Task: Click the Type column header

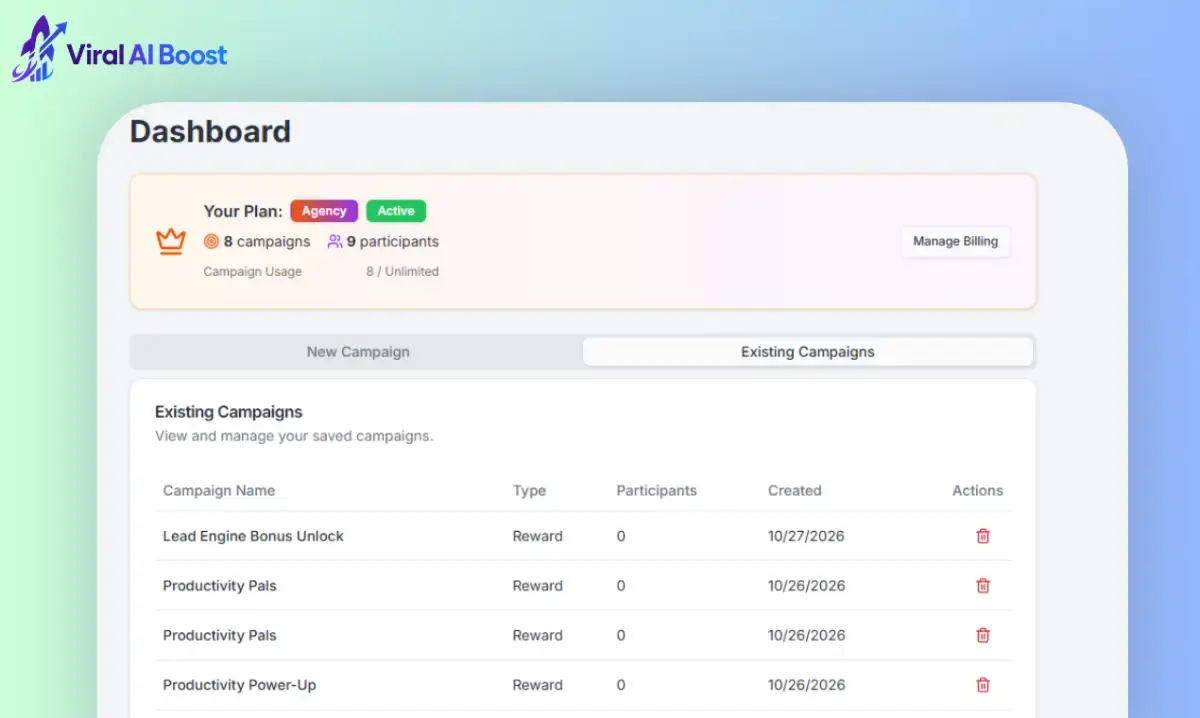Action: 529,490
